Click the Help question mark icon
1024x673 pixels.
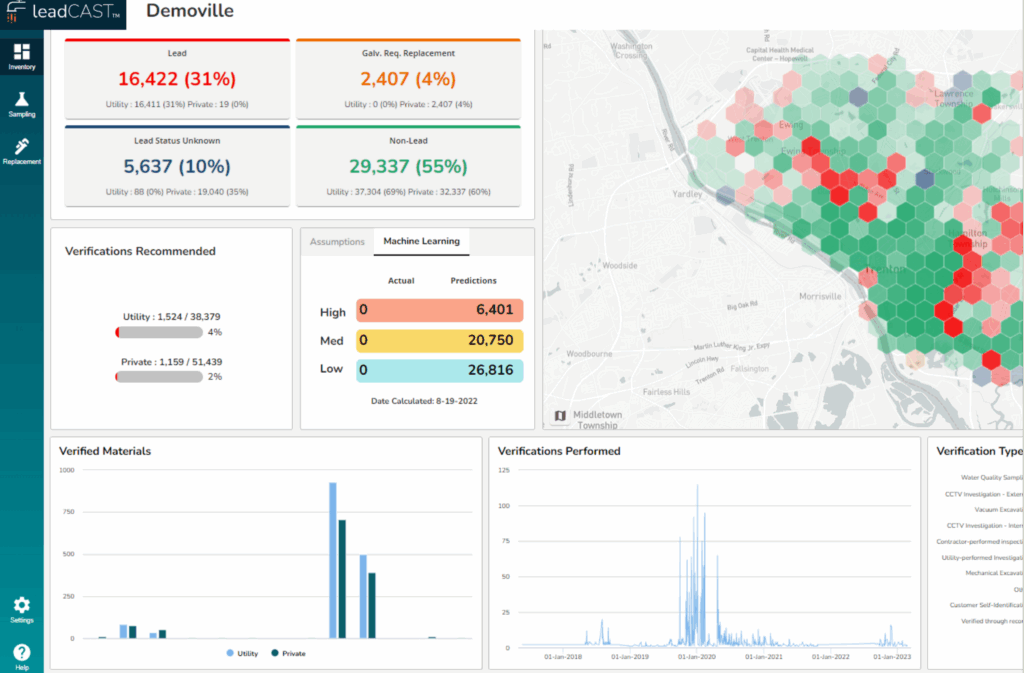pos(21,656)
